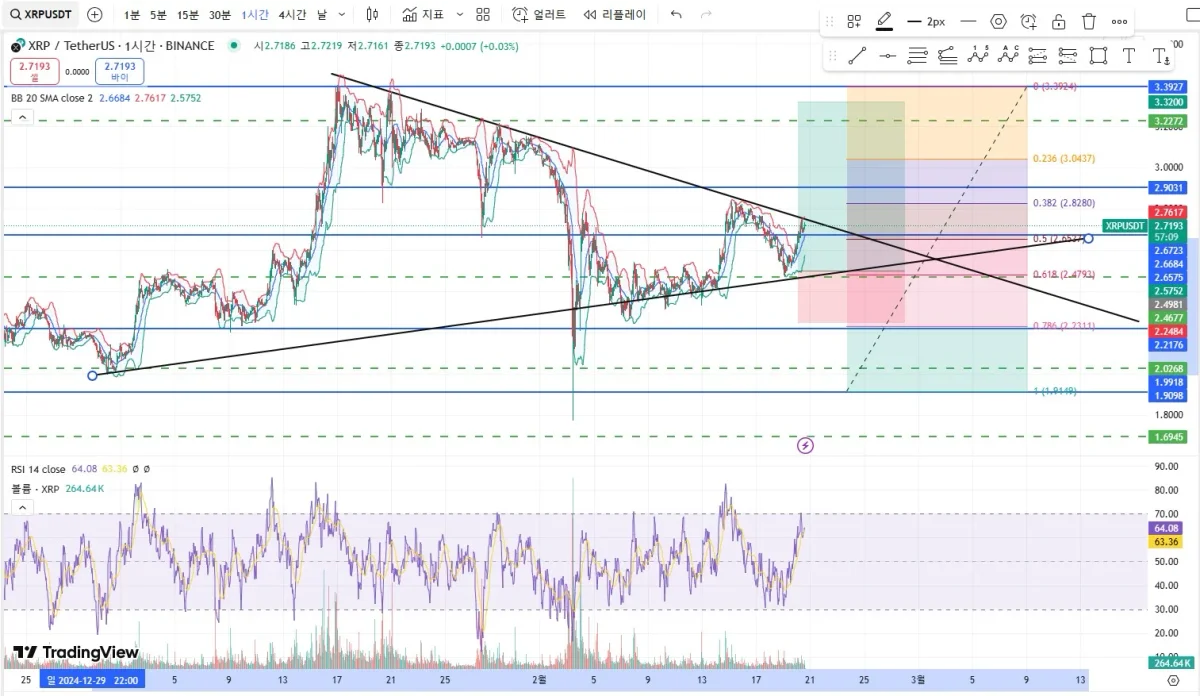Select the trend line tool
The height and width of the screenshot is (696, 1200).
(857, 56)
